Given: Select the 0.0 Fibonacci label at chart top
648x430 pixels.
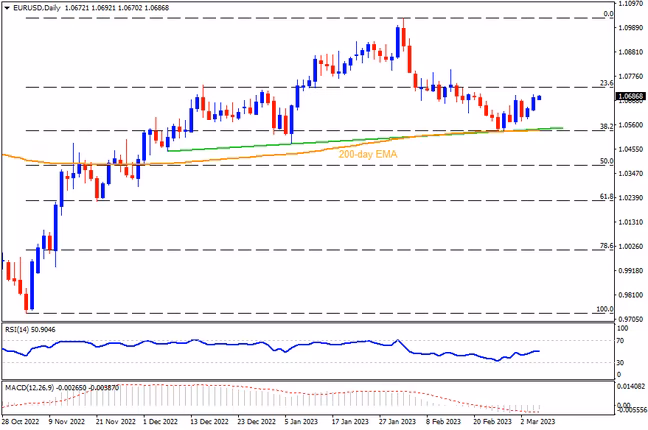Looking at the screenshot, I should [608, 14].
